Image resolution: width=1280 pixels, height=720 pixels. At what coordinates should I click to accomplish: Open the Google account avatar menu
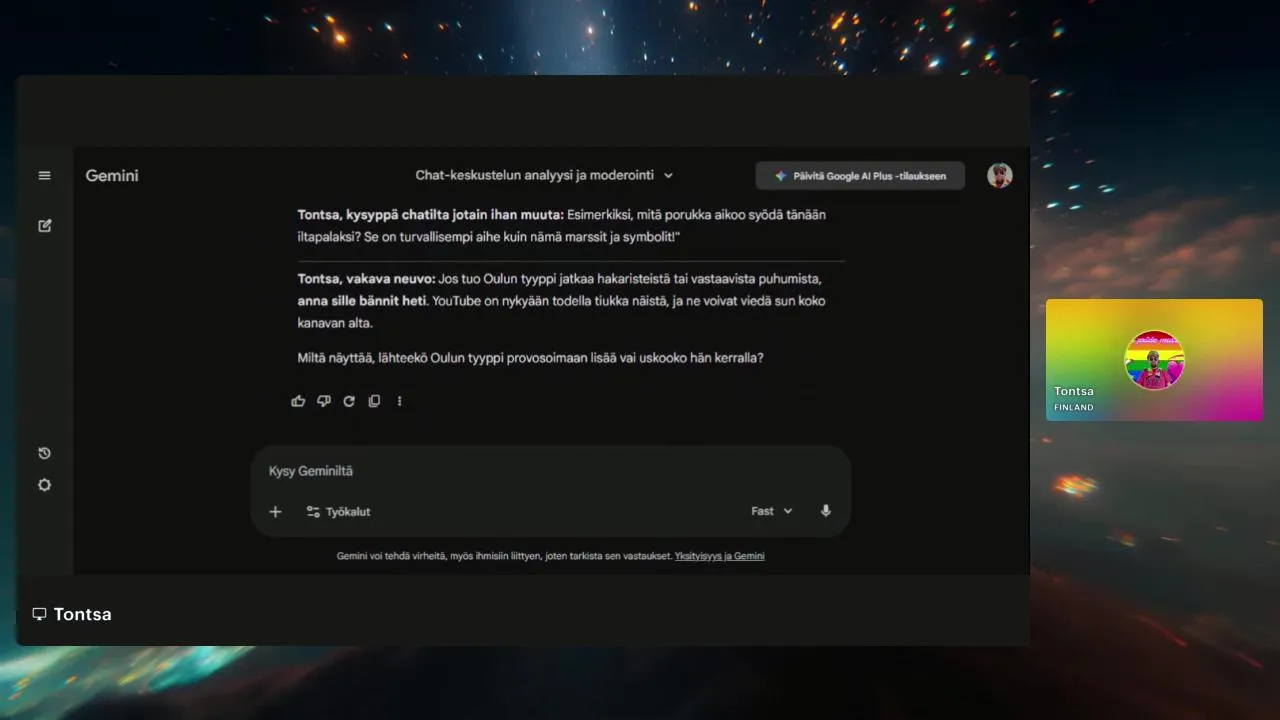coord(1000,176)
